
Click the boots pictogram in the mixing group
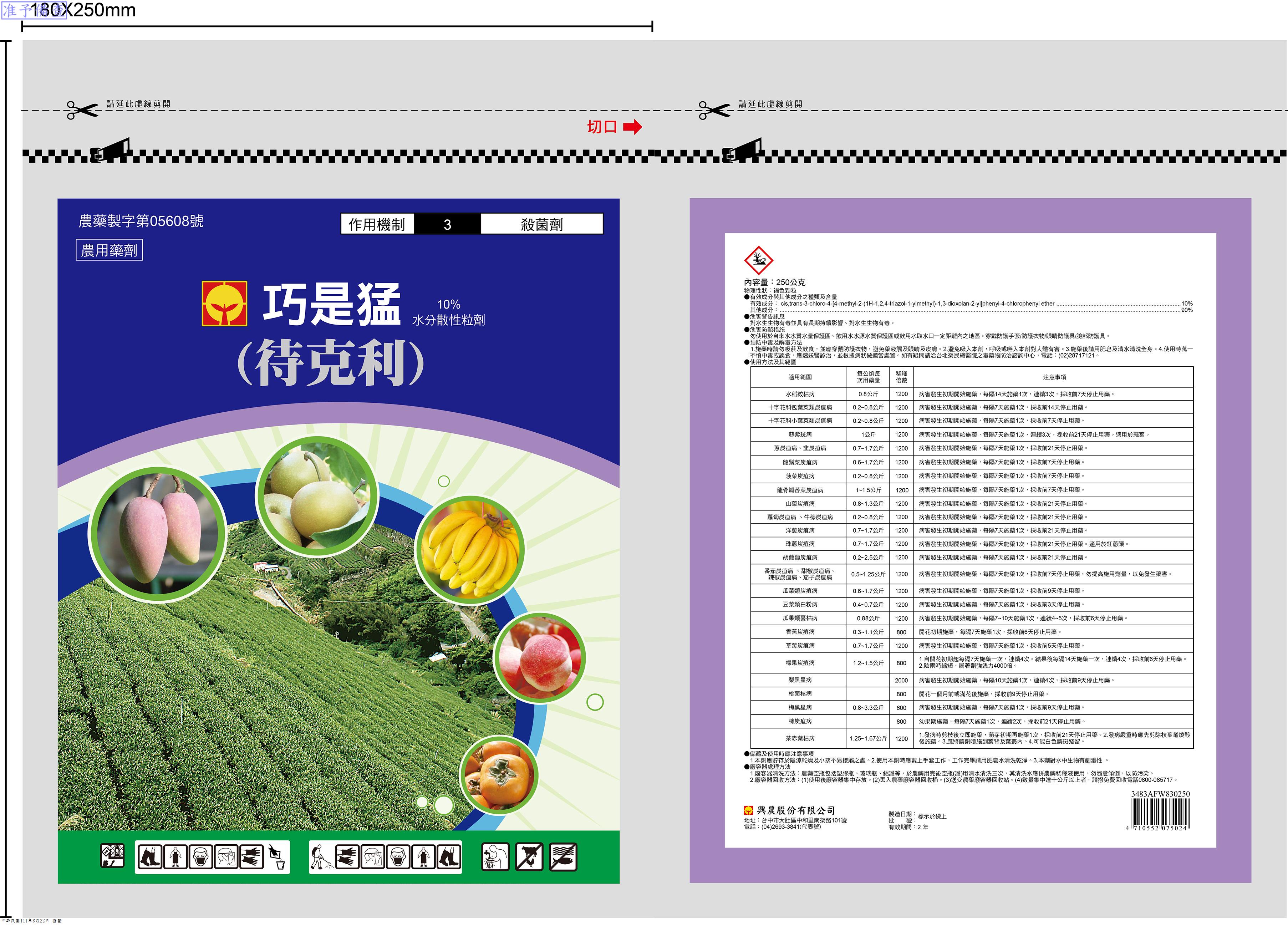(x=150, y=857)
